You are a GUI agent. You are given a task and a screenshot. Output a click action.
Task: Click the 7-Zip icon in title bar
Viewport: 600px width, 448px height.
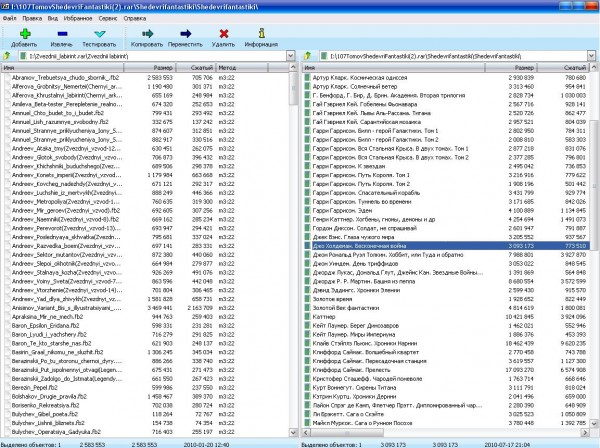coord(5,7)
